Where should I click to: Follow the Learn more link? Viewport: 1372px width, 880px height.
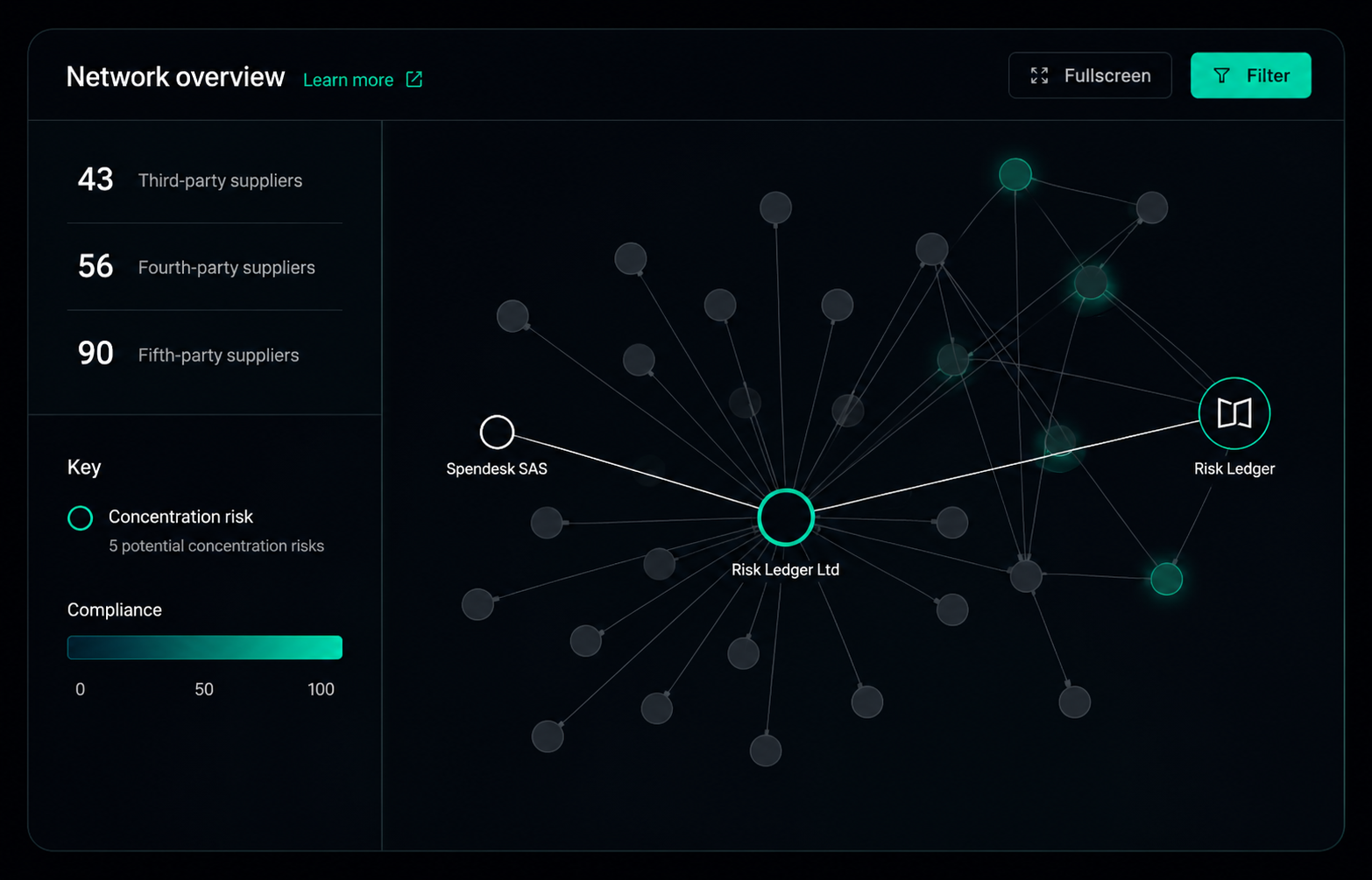pos(348,80)
